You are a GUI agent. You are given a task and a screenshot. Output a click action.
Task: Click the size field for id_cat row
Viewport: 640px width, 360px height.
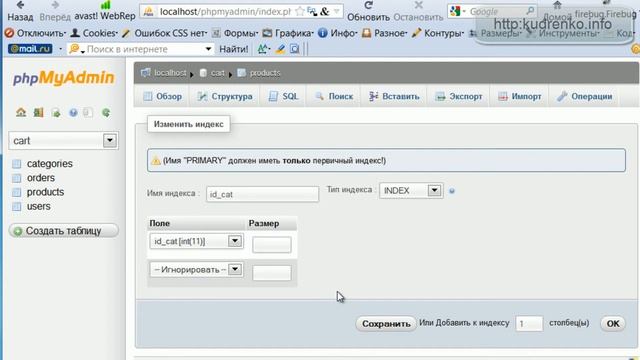click(x=272, y=245)
